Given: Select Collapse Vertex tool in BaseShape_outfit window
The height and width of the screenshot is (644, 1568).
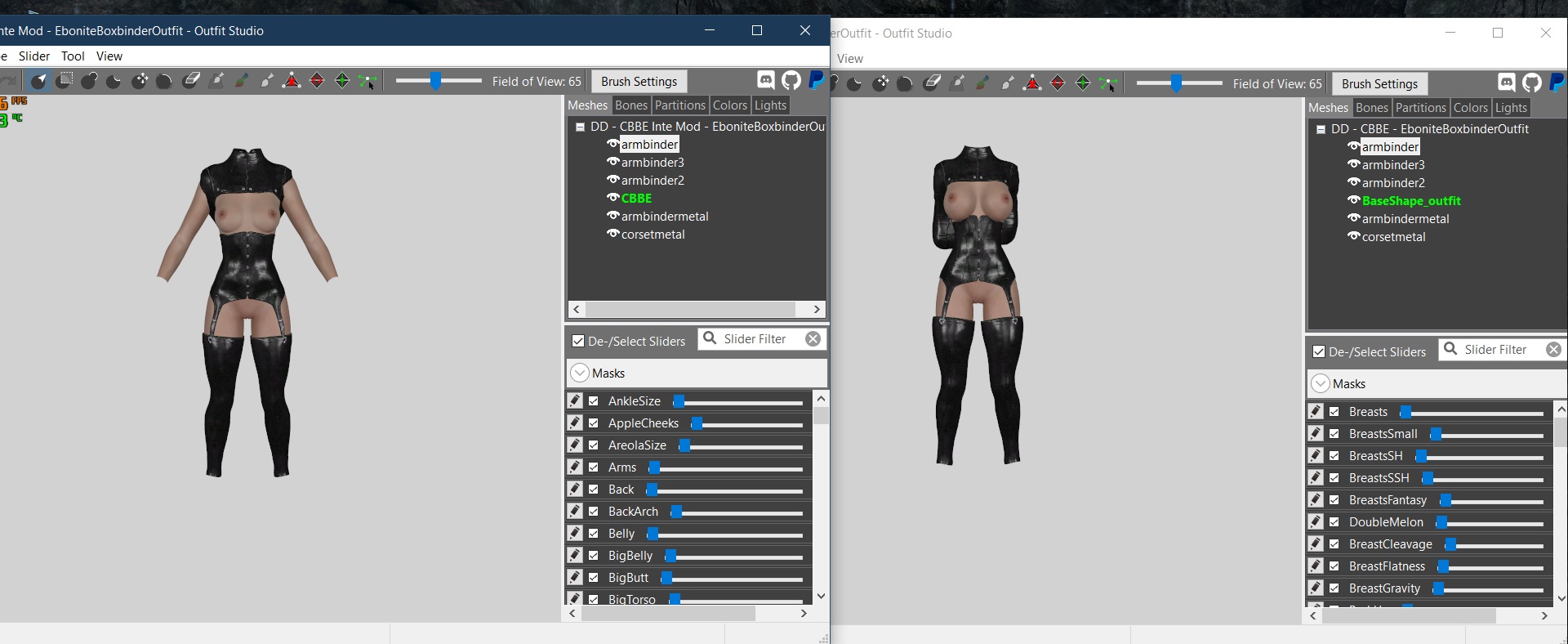Looking at the screenshot, I should click(1032, 83).
